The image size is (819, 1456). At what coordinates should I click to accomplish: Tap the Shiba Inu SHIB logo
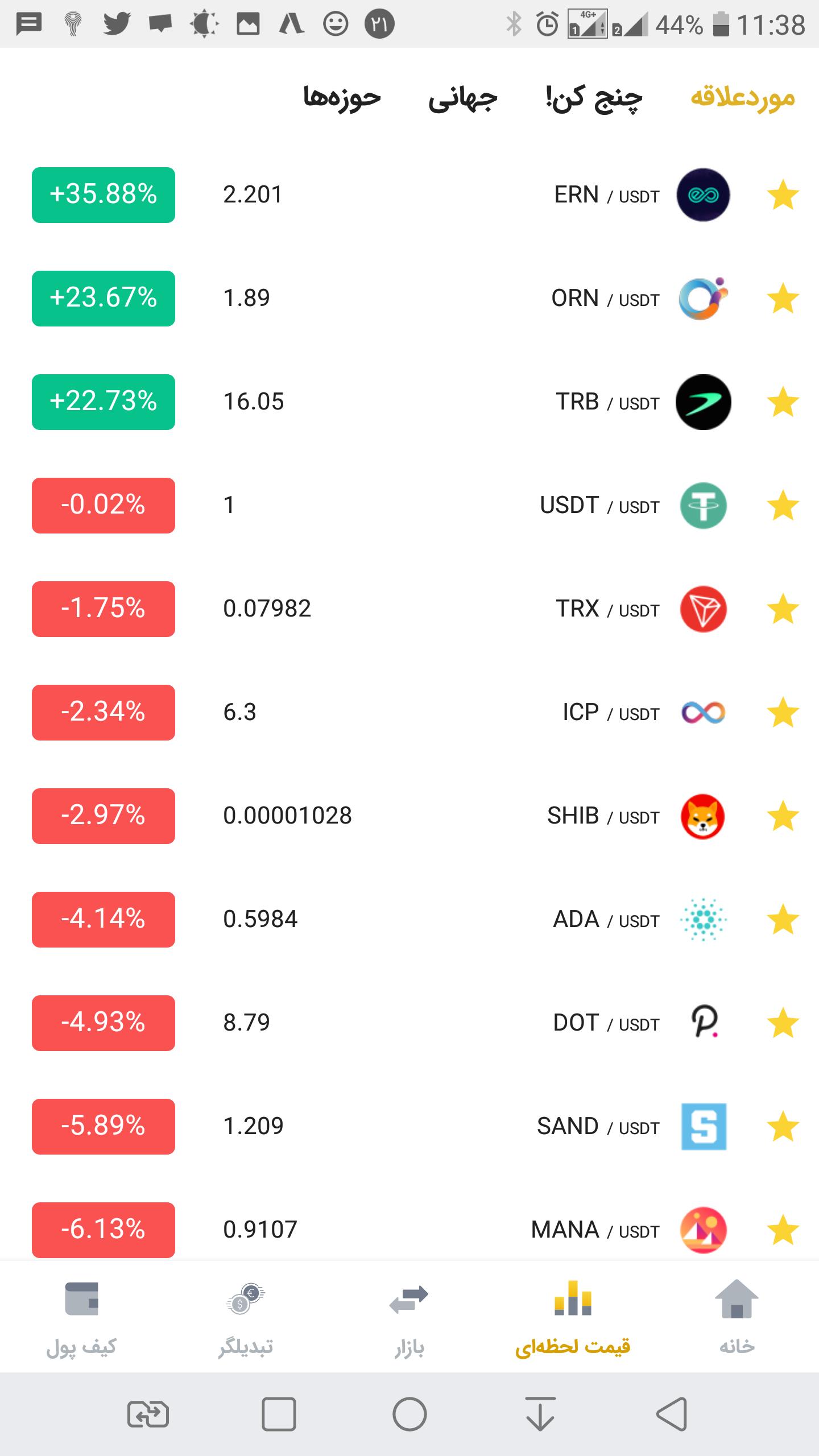tap(703, 816)
